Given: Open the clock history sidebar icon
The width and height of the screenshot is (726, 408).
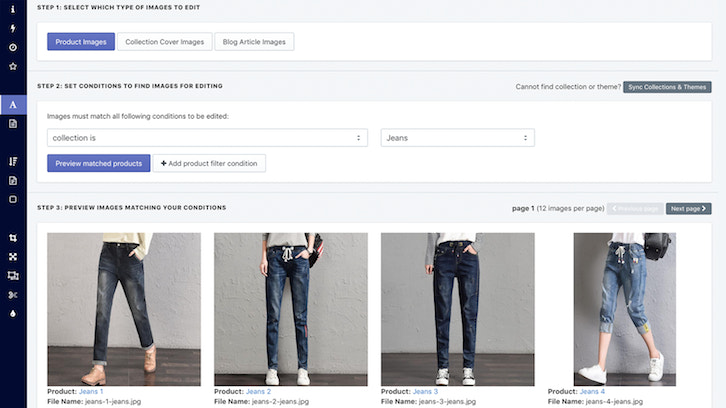Looking at the screenshot, I should point(13,47).
